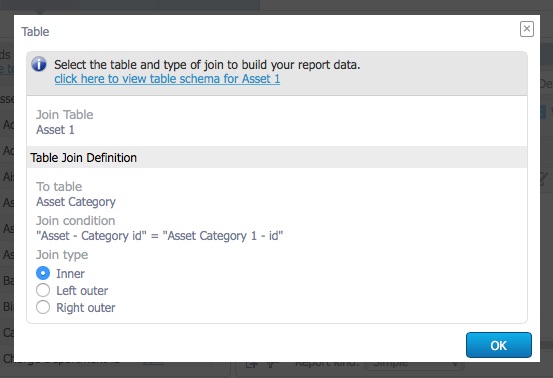Image resolution: width=553 pixels, height=378 pixels.
Task: Close the Table dialog with the X
Action: 527,29
